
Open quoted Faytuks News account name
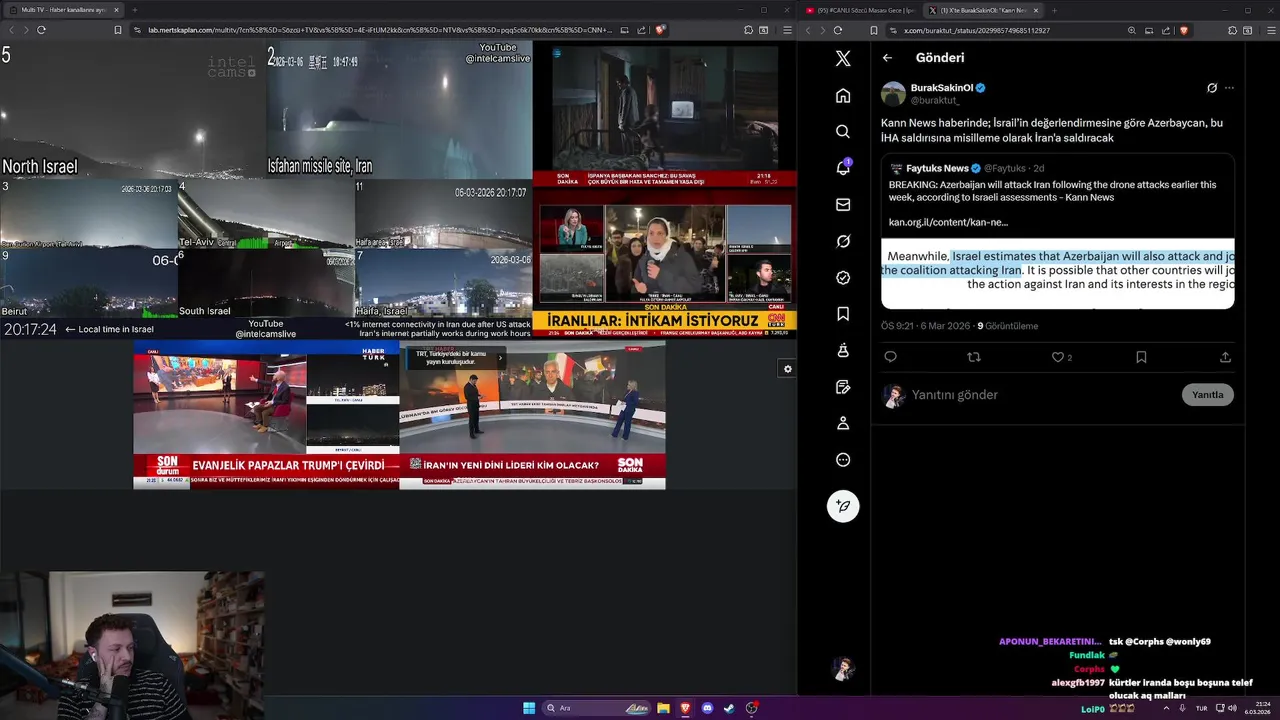point(937,168)
